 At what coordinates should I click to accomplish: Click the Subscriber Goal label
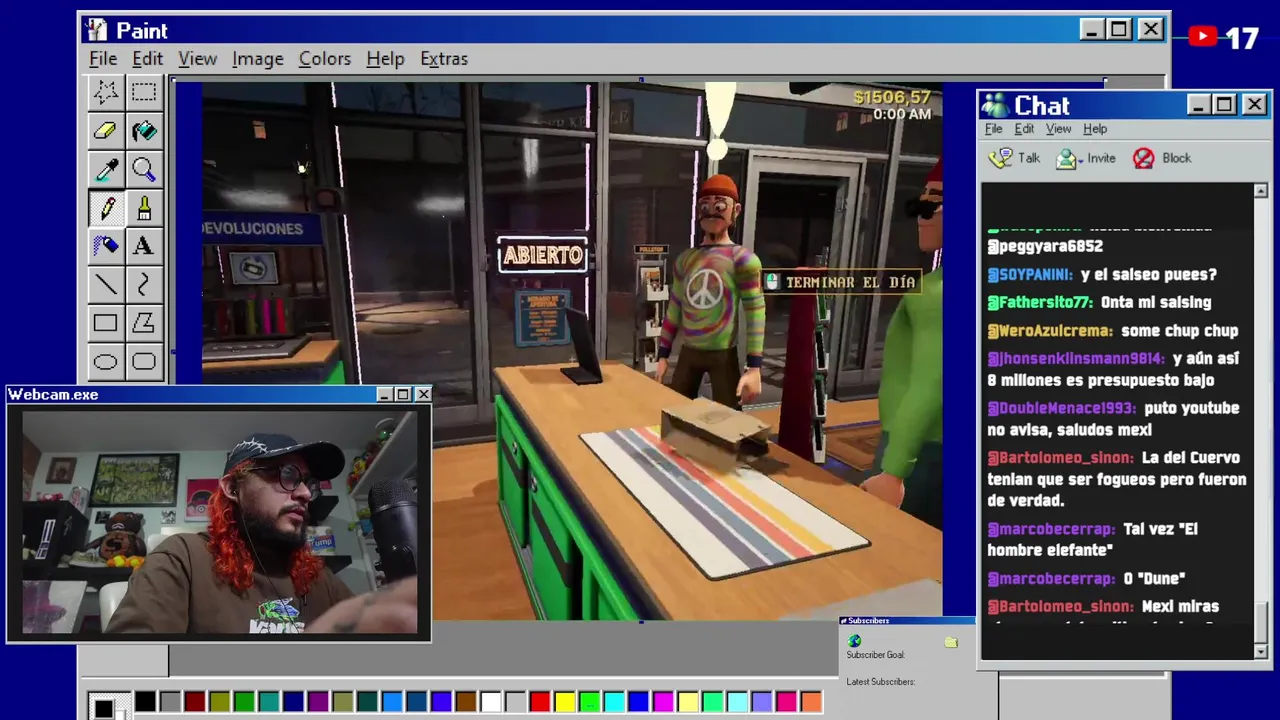pyautogui.click(x=875, y=655)
